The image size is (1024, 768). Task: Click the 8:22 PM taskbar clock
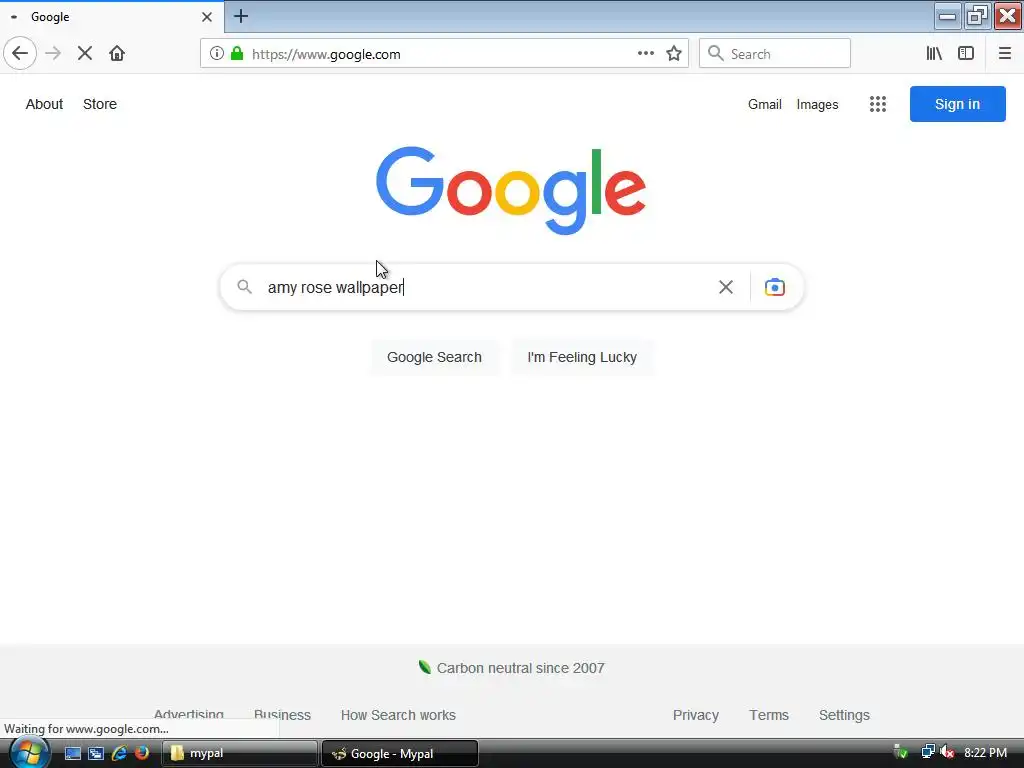(985, 752)
